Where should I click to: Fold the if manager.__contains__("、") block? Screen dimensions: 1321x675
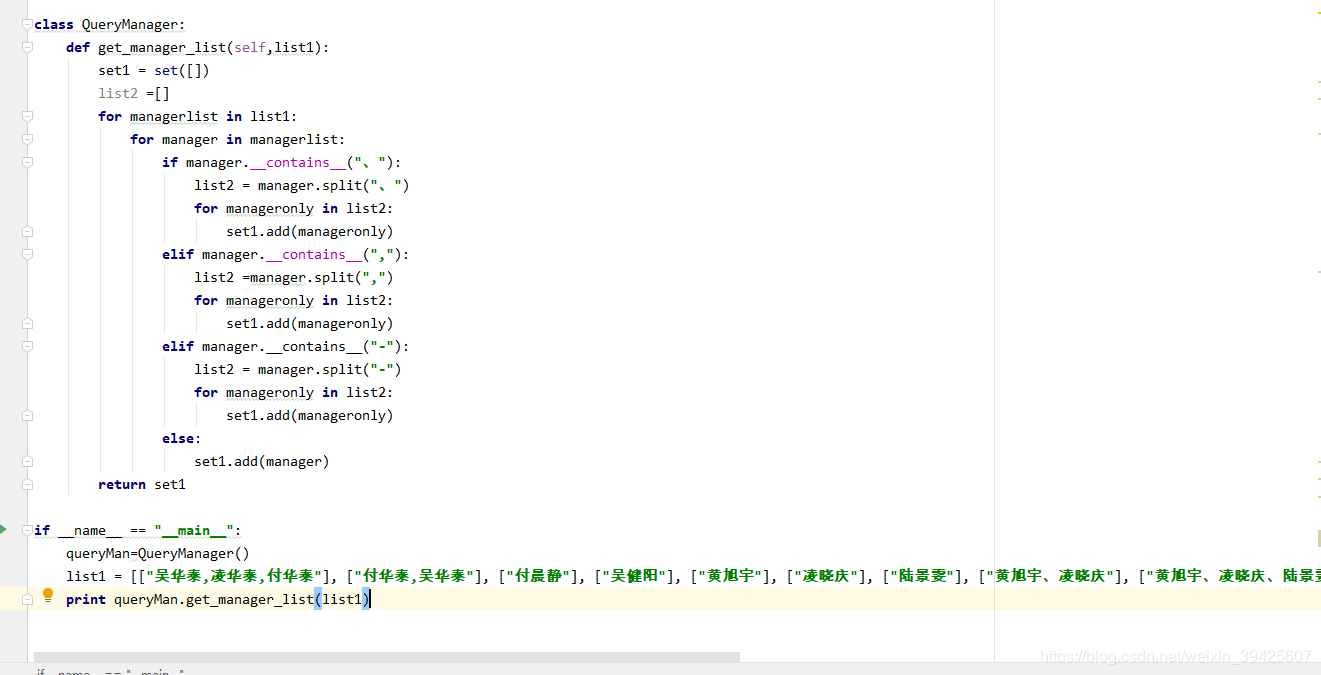coord(28,162)
